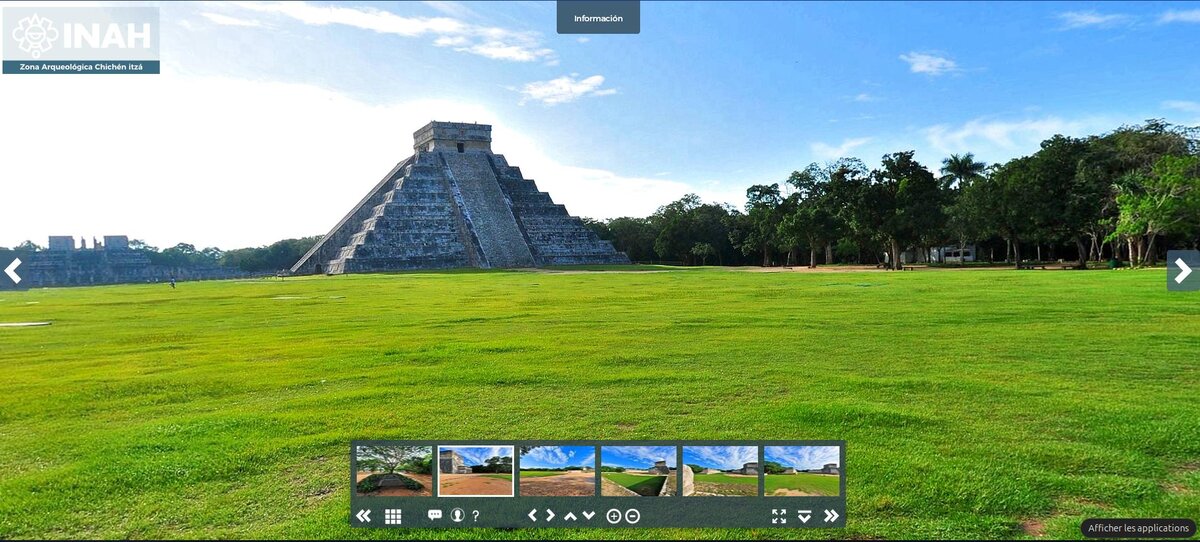Skip to previous thumbnails with double-left arrows
The width and height of the screenshot is (1200, 542).
pos(363,516)
